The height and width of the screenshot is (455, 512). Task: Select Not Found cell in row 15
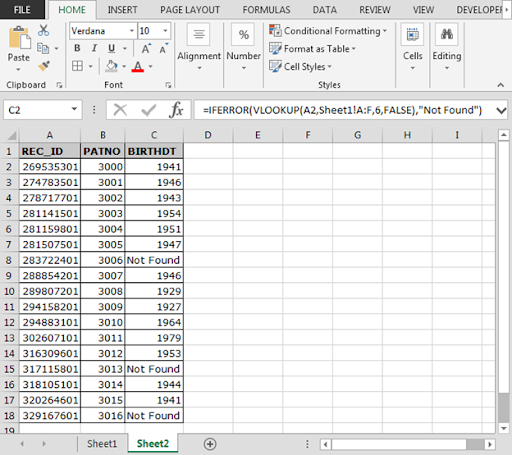click(x=154, y=369)
